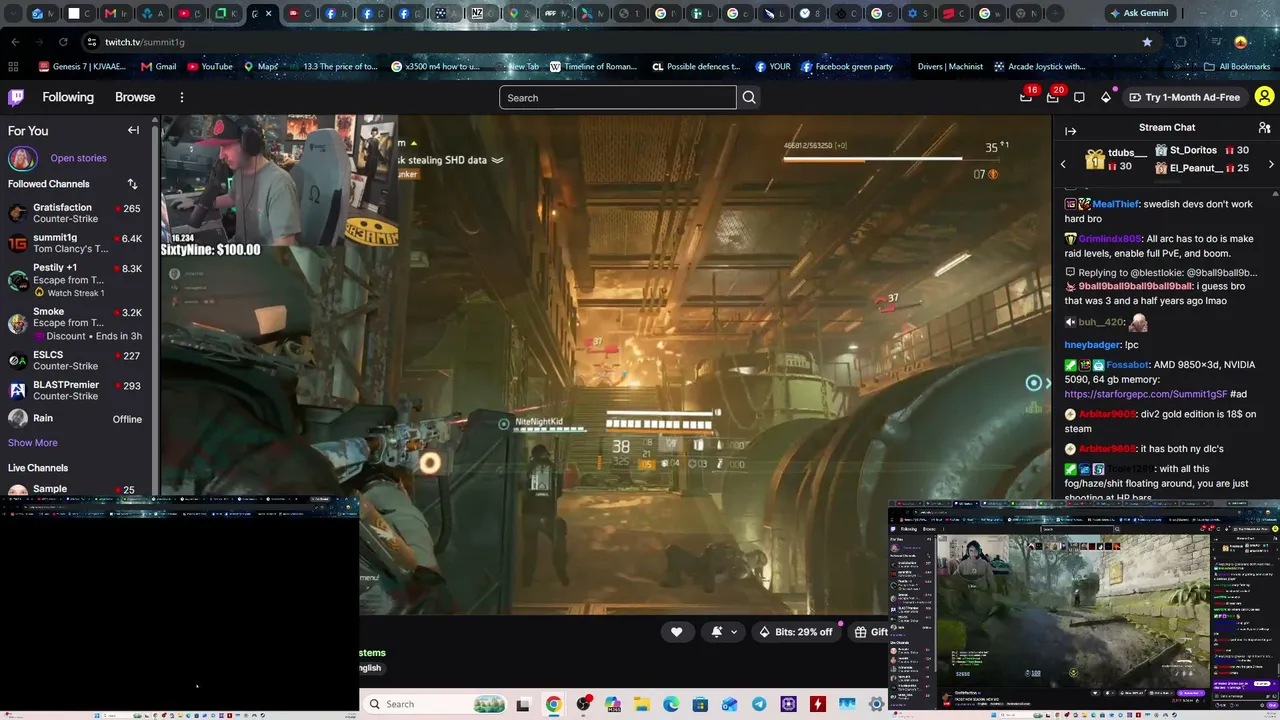Image resolution: width=1280 pixels, height=720 pixels.
Task: Click Show More under followed channels
Action: tap(33, 443)
